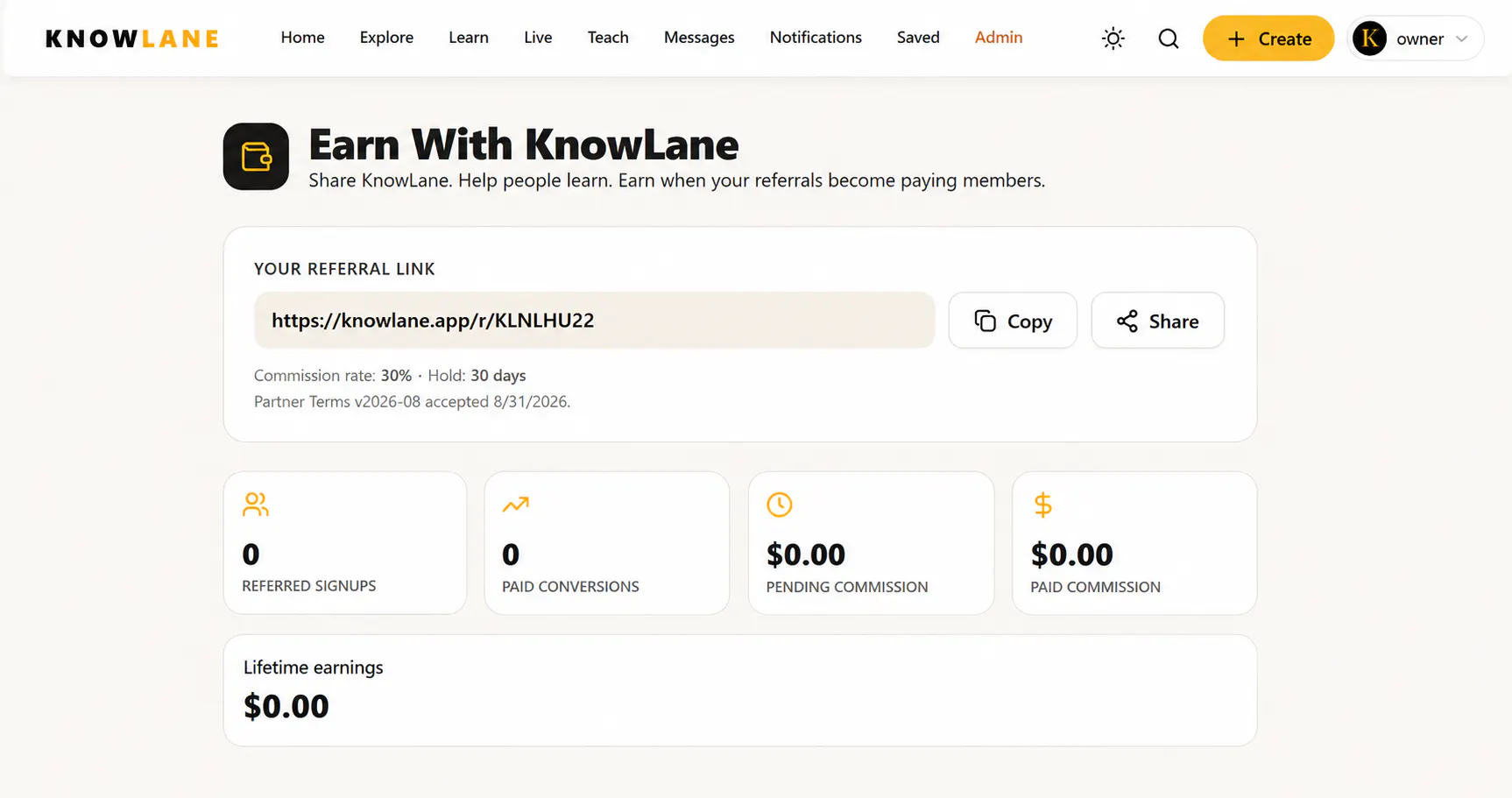This screenshot has width=1512, height=798.
Task: Select the referral link field
Action: [594, 321]
